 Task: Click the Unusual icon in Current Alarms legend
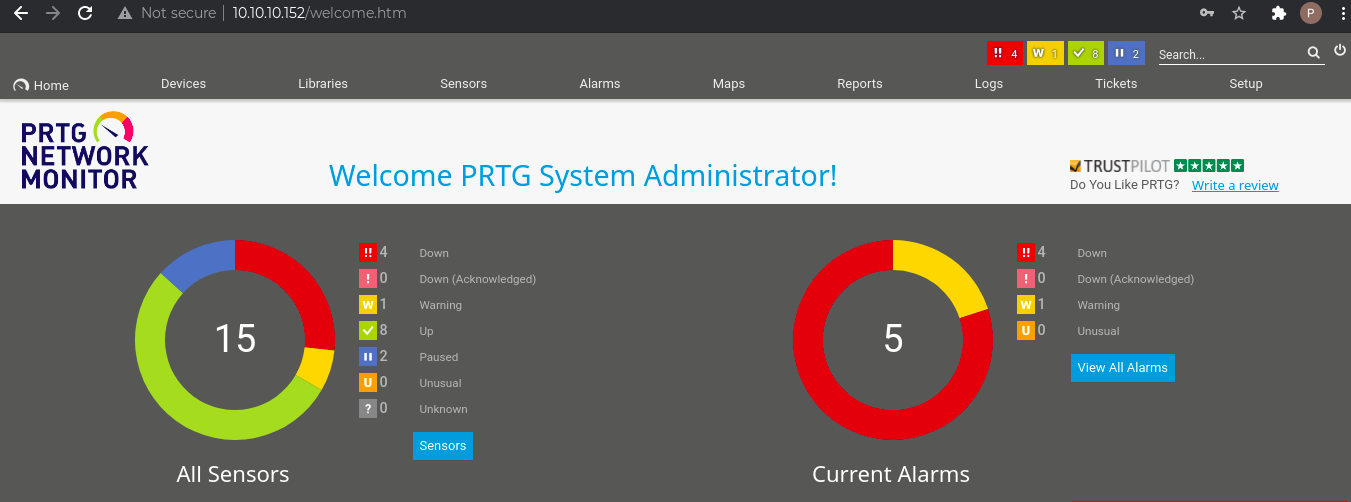tap(1025, 331)
